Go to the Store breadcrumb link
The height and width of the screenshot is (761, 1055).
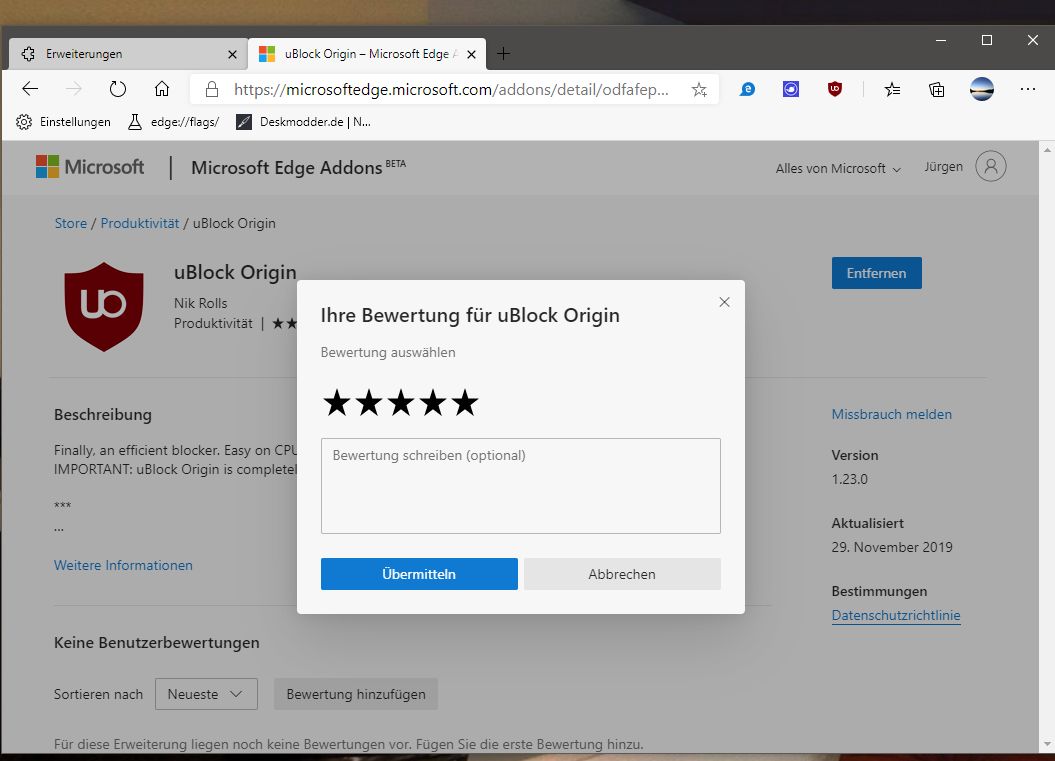[x=71, y=223]
